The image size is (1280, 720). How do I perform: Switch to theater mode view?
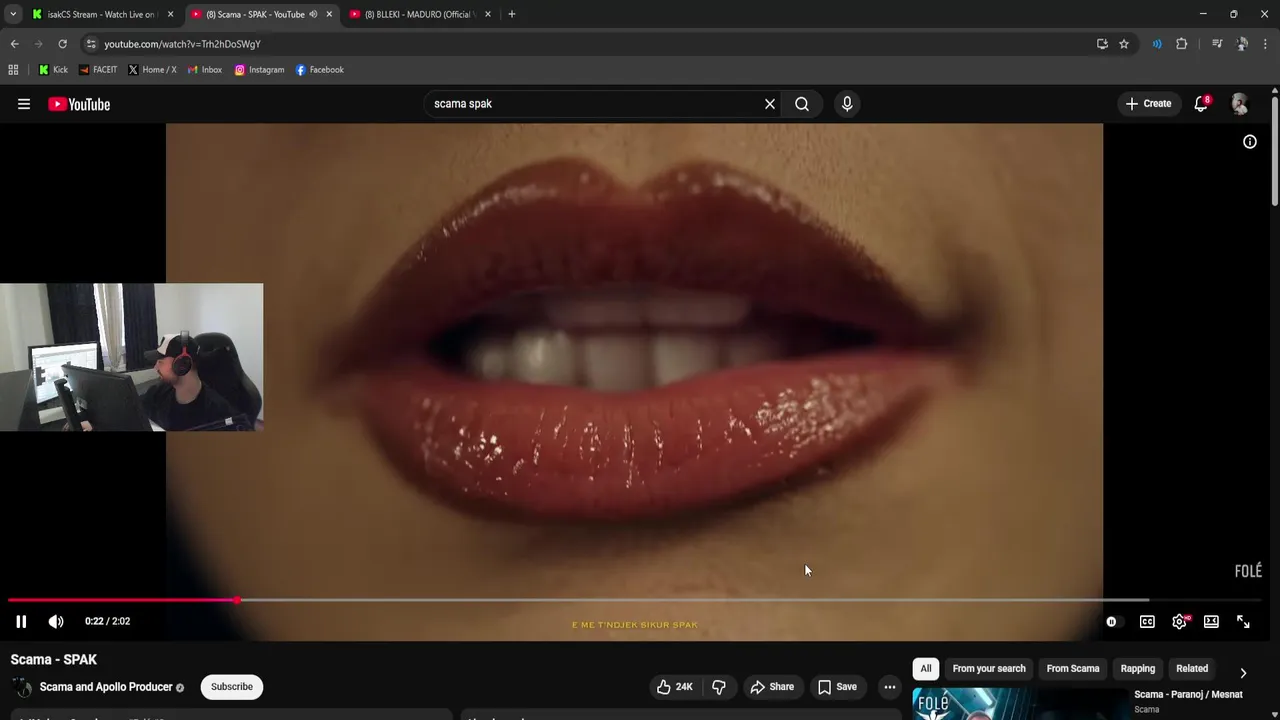point(1211,621)
